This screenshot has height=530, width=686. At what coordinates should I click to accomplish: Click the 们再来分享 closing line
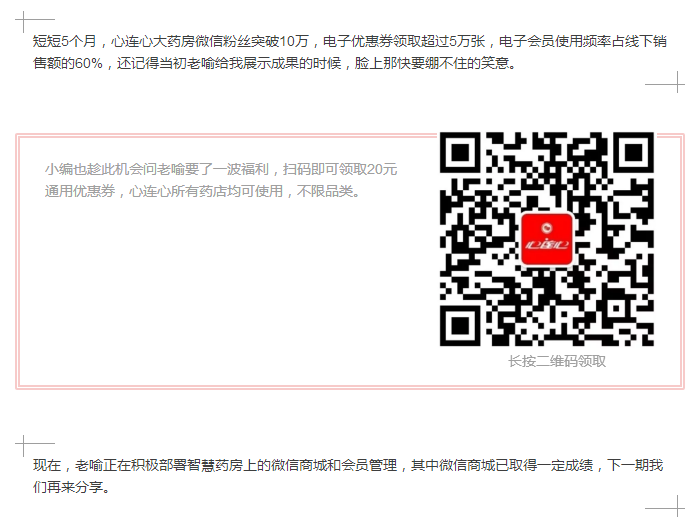point(71,487)
